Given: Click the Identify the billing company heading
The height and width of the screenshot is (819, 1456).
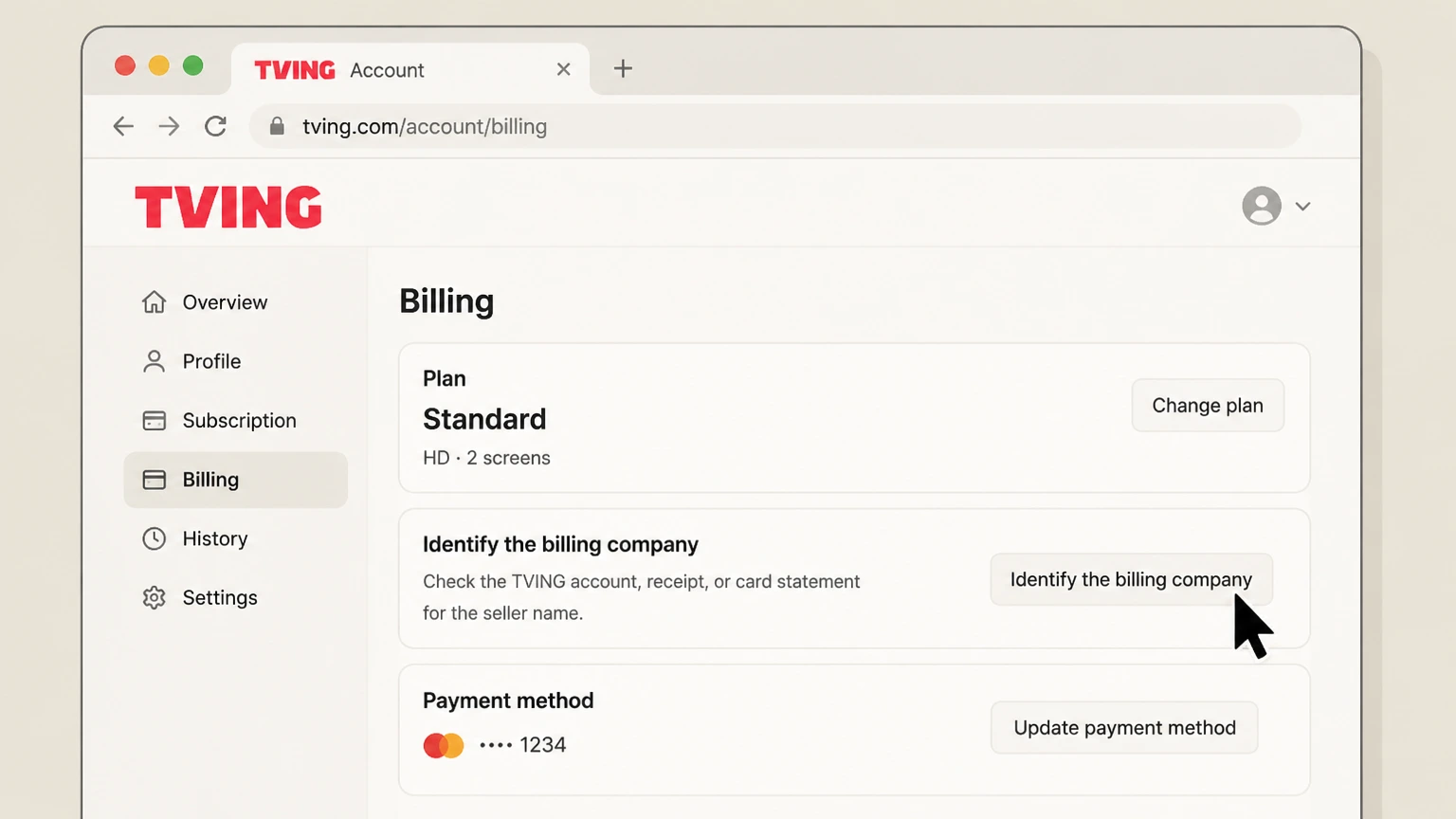Looking at the screenshot, I should coord(560,544).
